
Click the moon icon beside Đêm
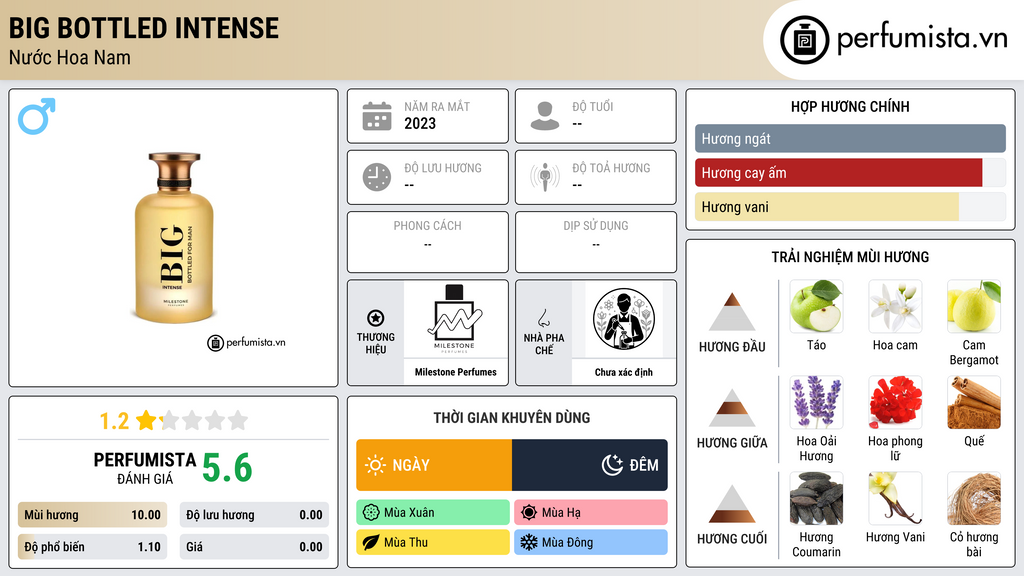(x=612, y=465)
